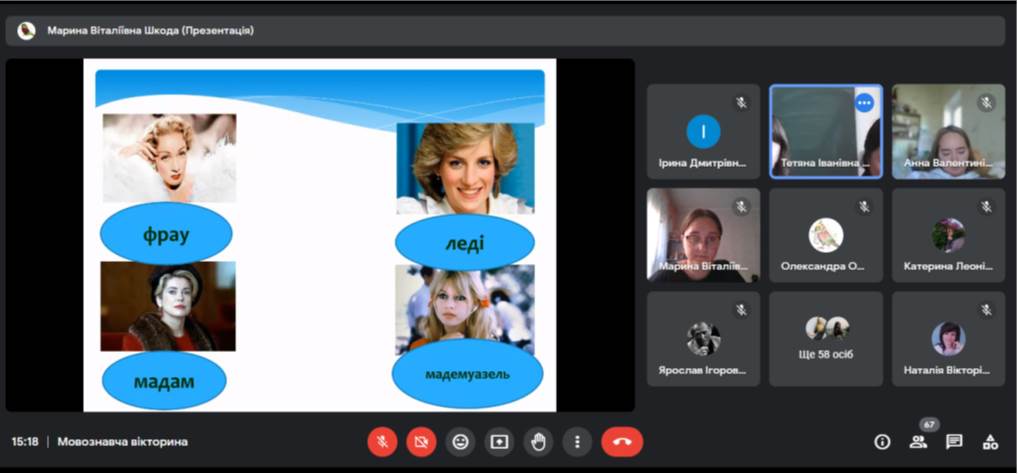Click the muted mic icon on Марина Віталіївна tile
Image resolution: width=1018 pixels, height=474 pixels.
point(741,206)
